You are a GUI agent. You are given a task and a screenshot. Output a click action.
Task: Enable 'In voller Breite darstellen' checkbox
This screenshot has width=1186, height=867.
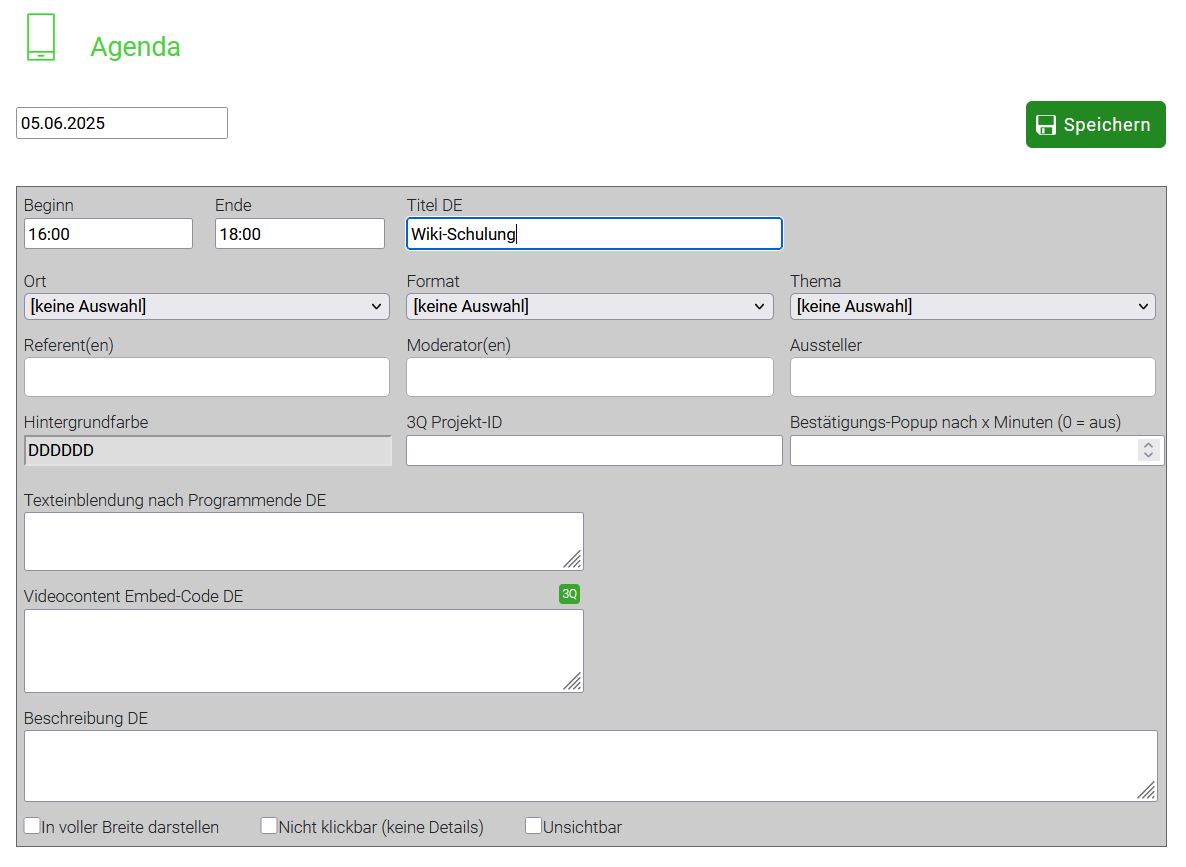tap(33, 826)
